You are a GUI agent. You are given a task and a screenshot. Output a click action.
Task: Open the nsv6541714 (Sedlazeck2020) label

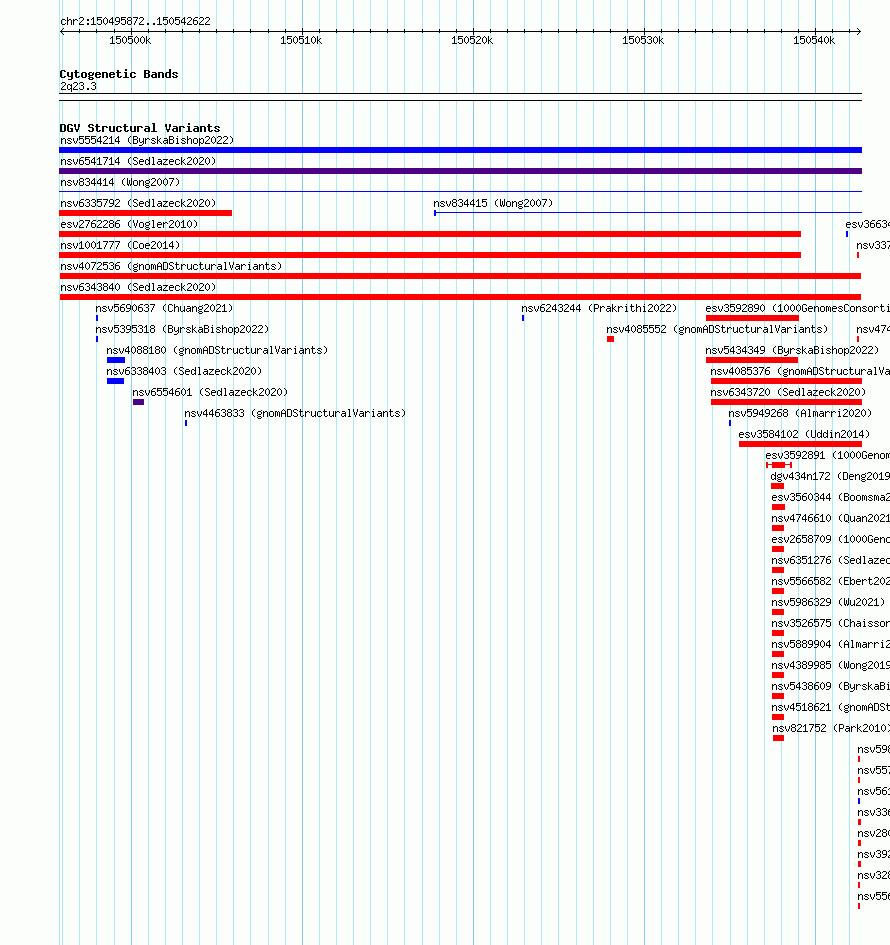pos(138,161)
